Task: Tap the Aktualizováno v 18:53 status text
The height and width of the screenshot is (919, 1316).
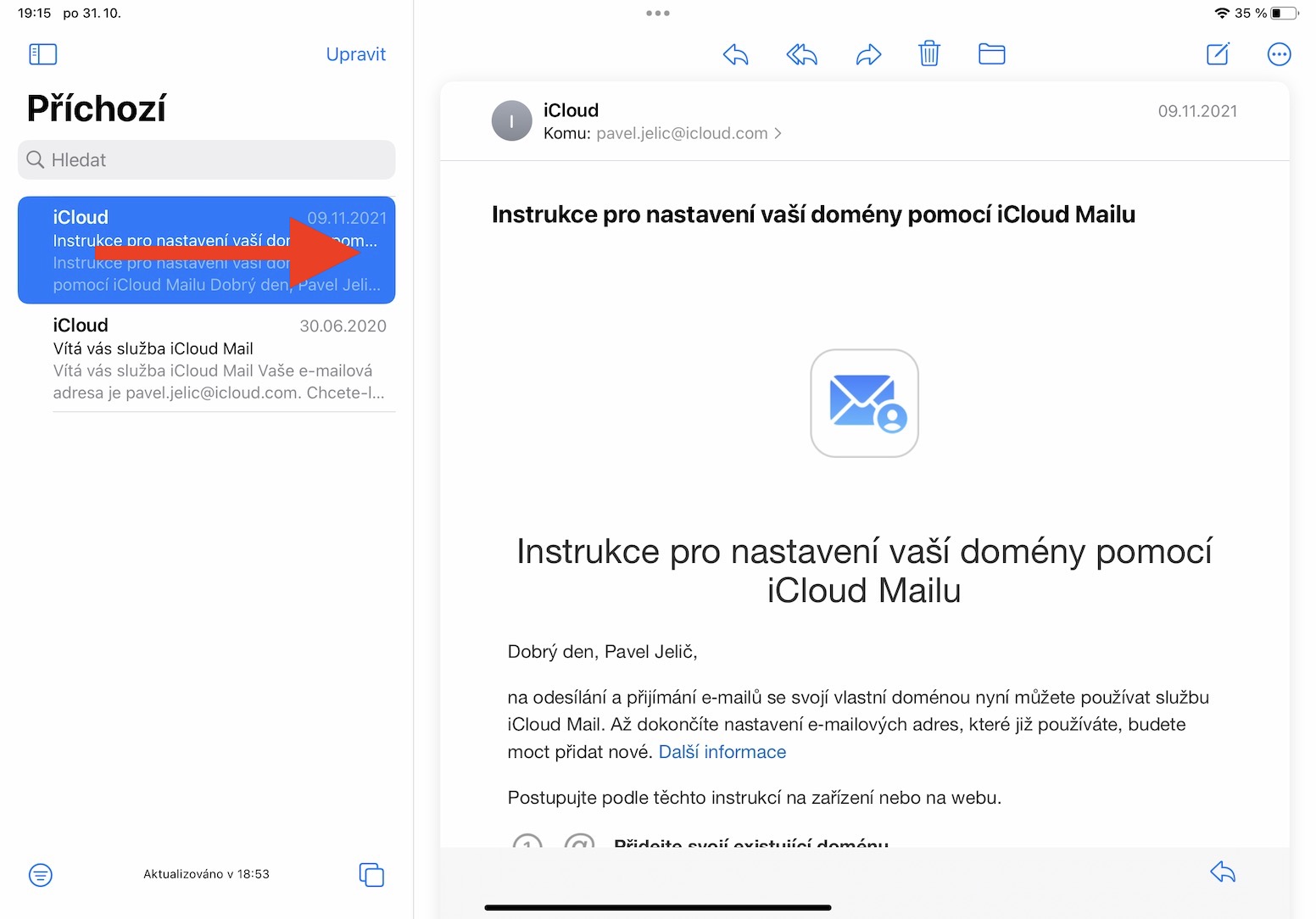Action: 206,874
